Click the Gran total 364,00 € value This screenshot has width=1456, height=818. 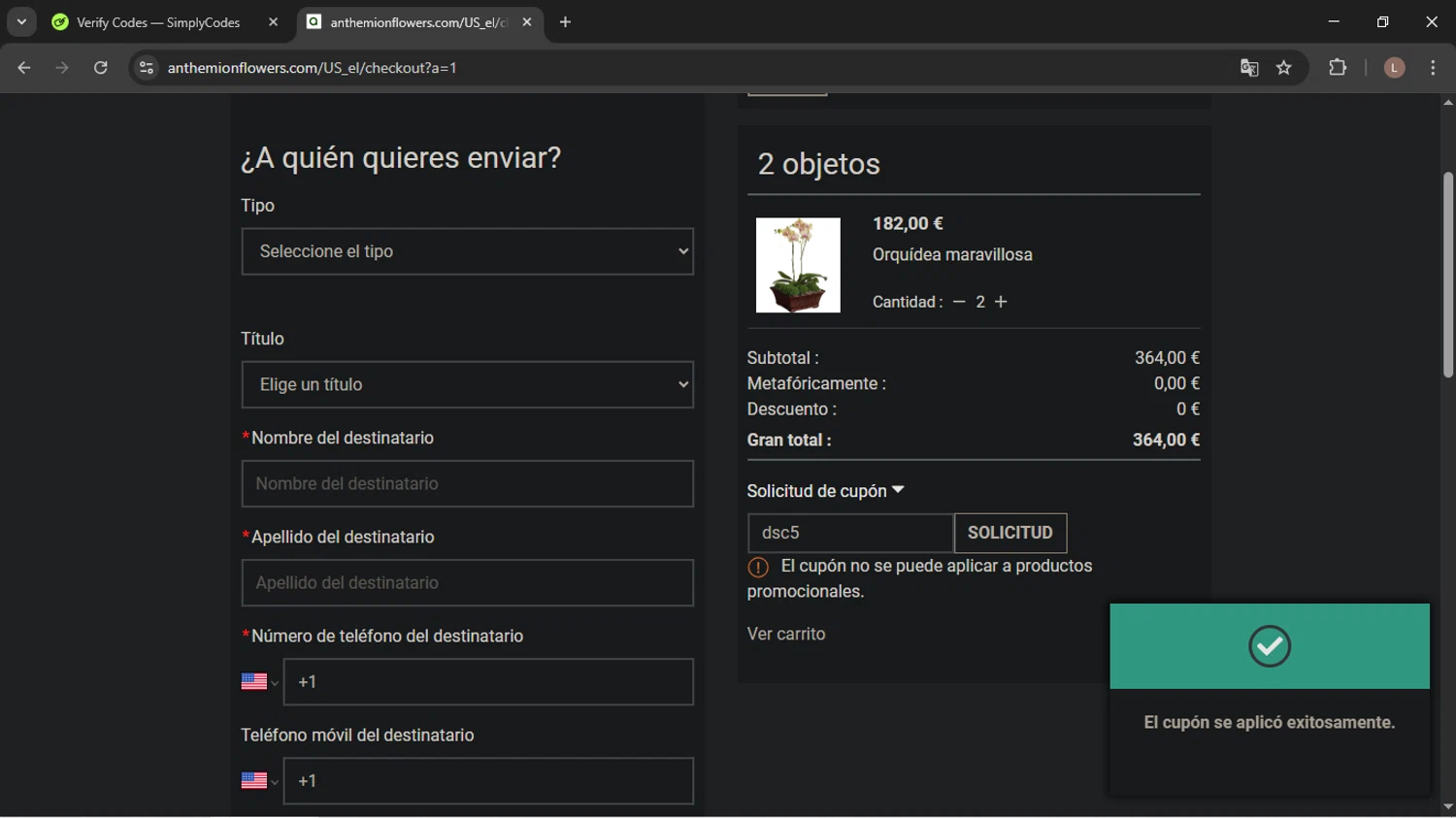click(x=1166, y=441)
